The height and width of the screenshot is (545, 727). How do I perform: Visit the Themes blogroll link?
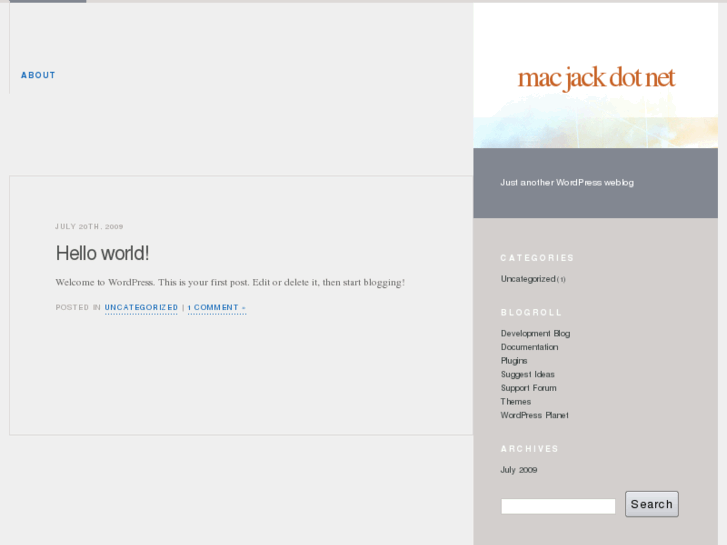point(516,402)
